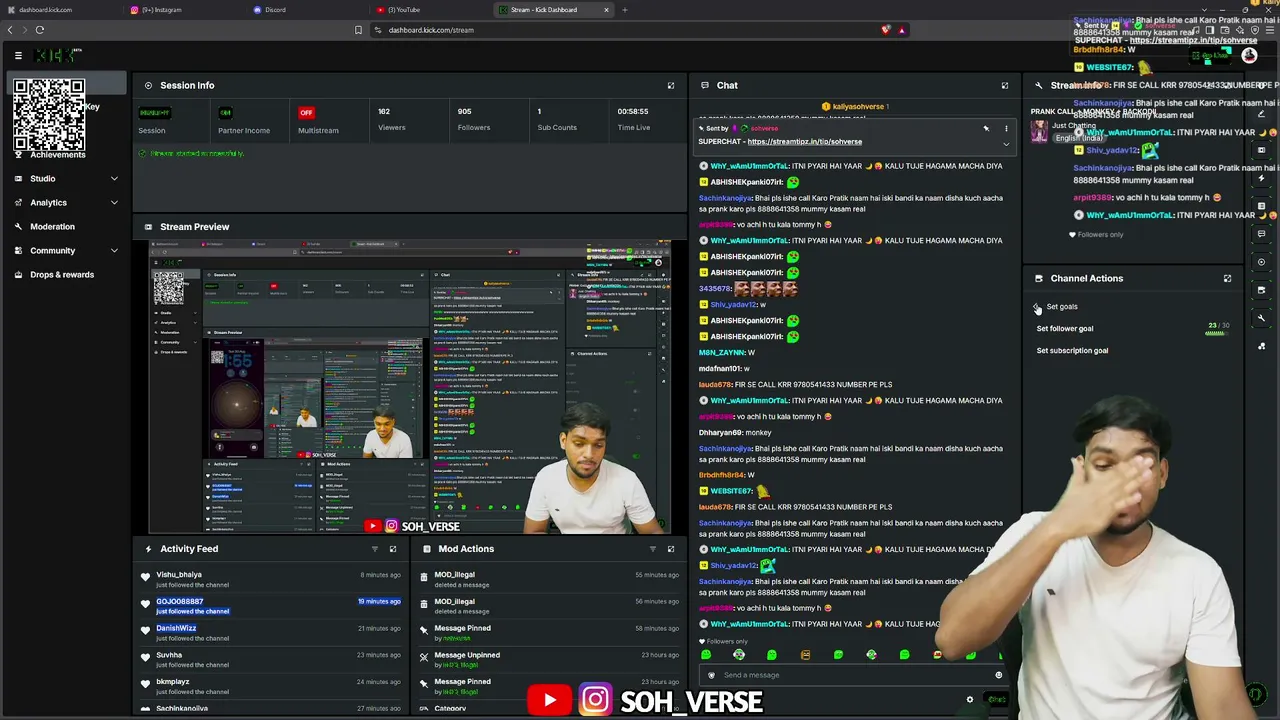Select the bkmplayz follow entry
This screenshot has width=1280, height=720.
click(x=272, y=686)
